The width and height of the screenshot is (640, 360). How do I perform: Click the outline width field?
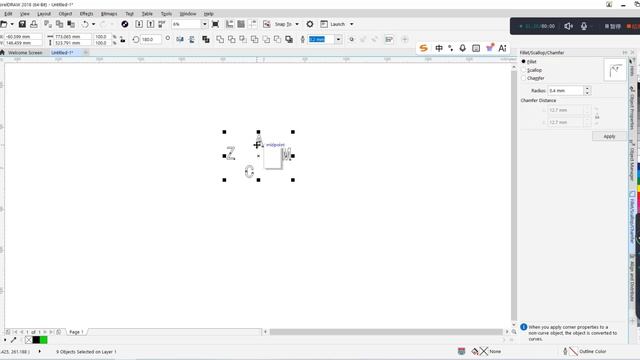pyautogui.click(x=321, y=40)
